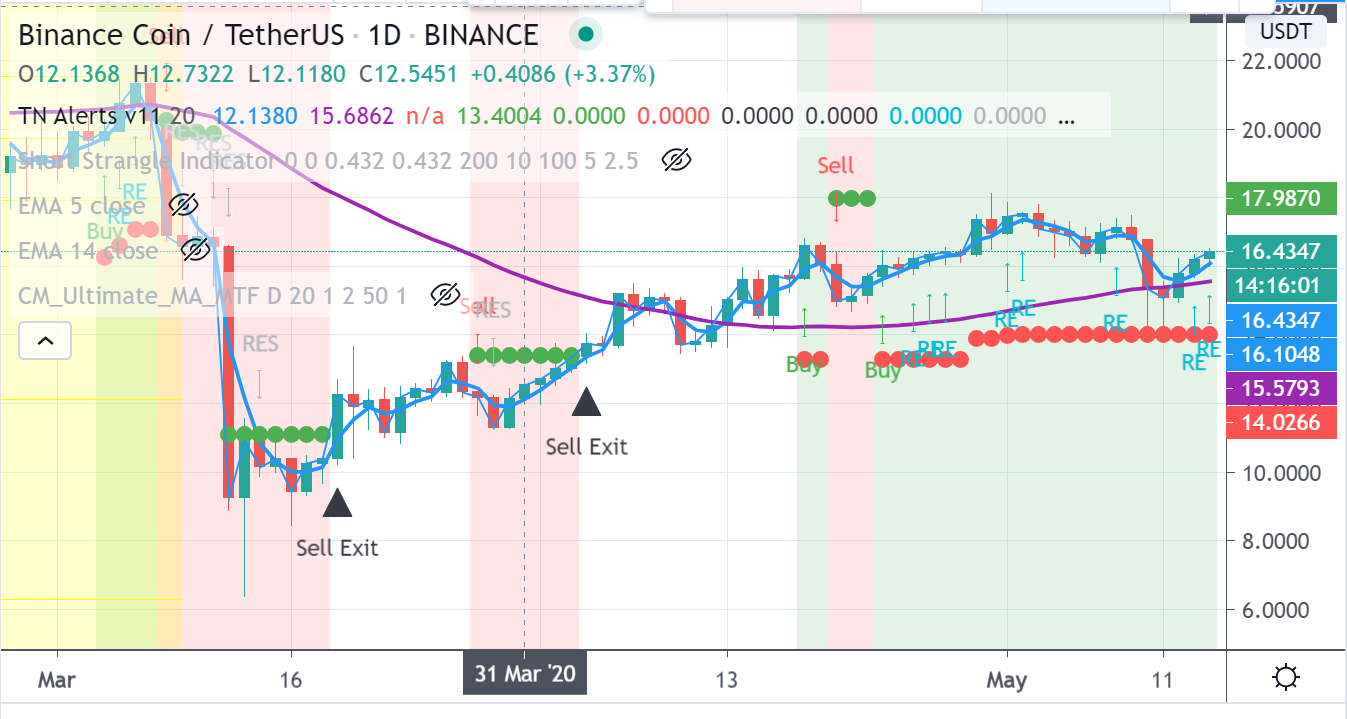Click the red Sell signal label
1347x719 pixels.
point(835,165)
